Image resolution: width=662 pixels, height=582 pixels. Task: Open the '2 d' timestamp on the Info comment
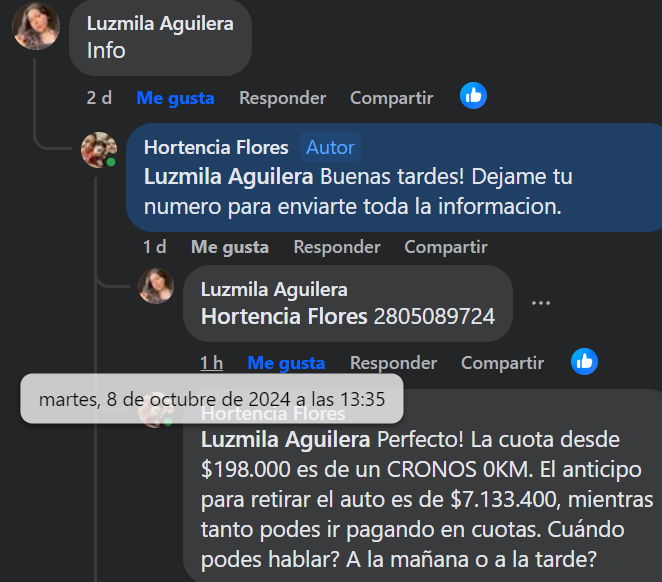(99, 98)
